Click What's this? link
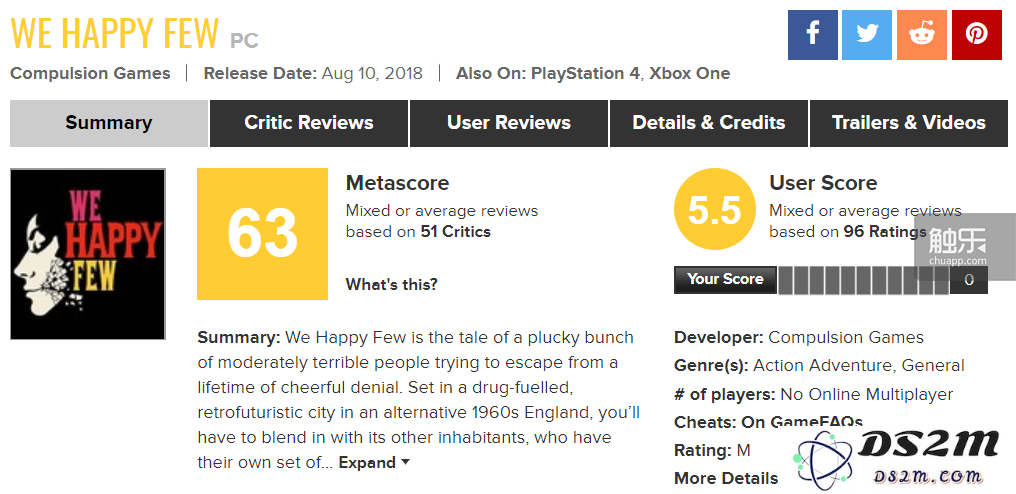This screenshot has width=1016, height=494. [391, 284]
